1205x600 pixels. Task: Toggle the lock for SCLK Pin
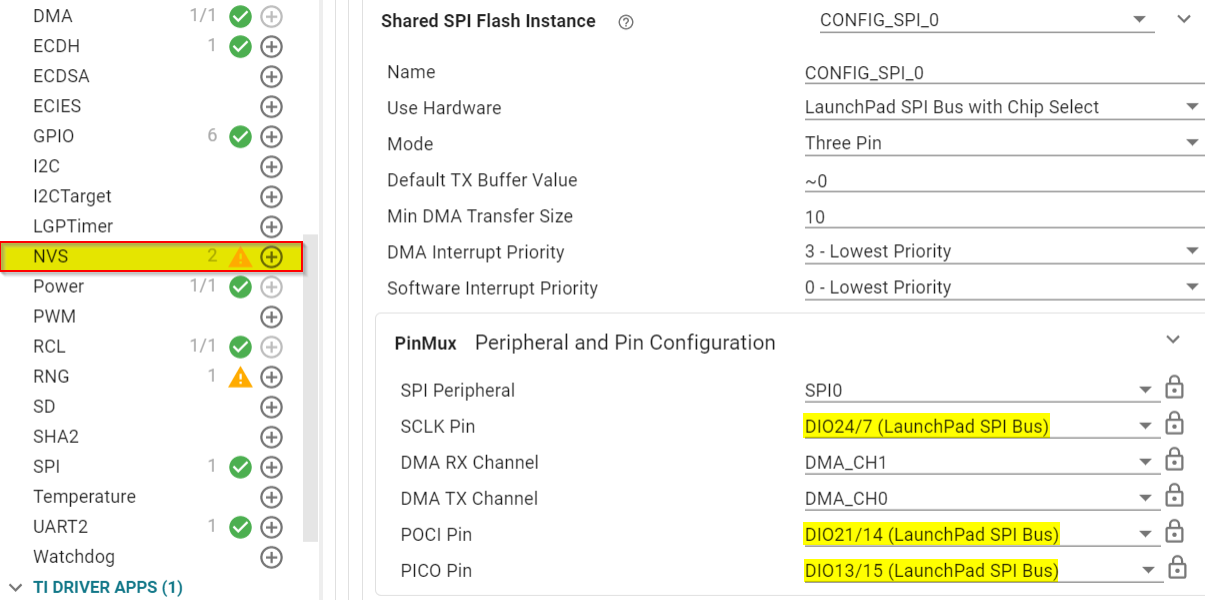click(x=1175, y=426)
